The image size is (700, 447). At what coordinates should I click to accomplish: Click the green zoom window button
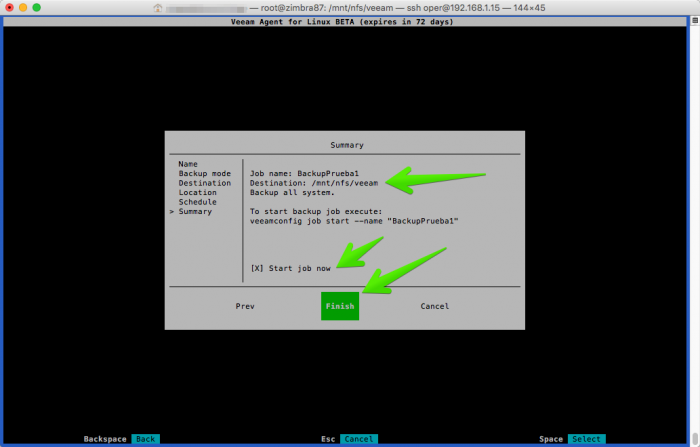click(x=37, y=7)
